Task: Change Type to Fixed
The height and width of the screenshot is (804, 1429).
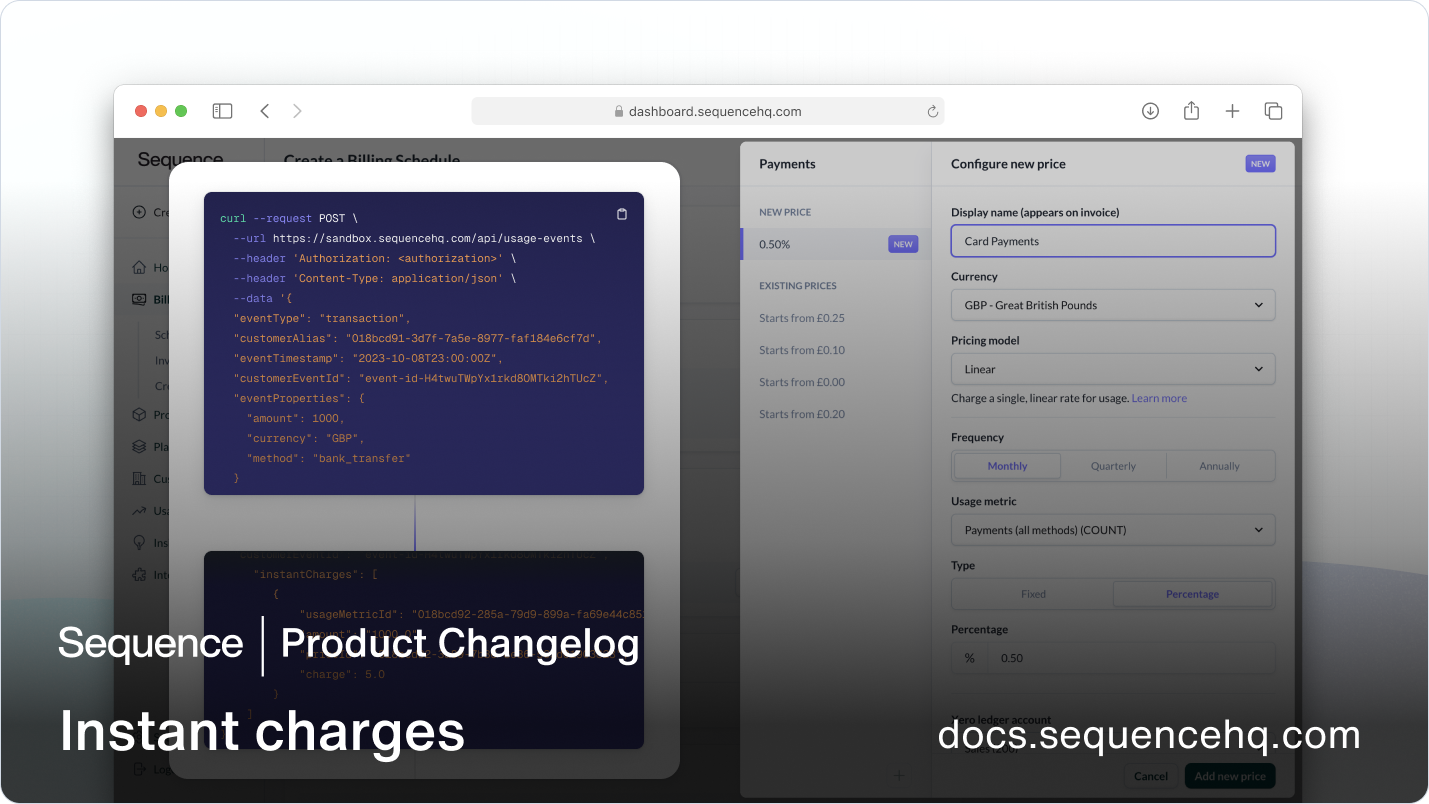Action: point(1034,593)
